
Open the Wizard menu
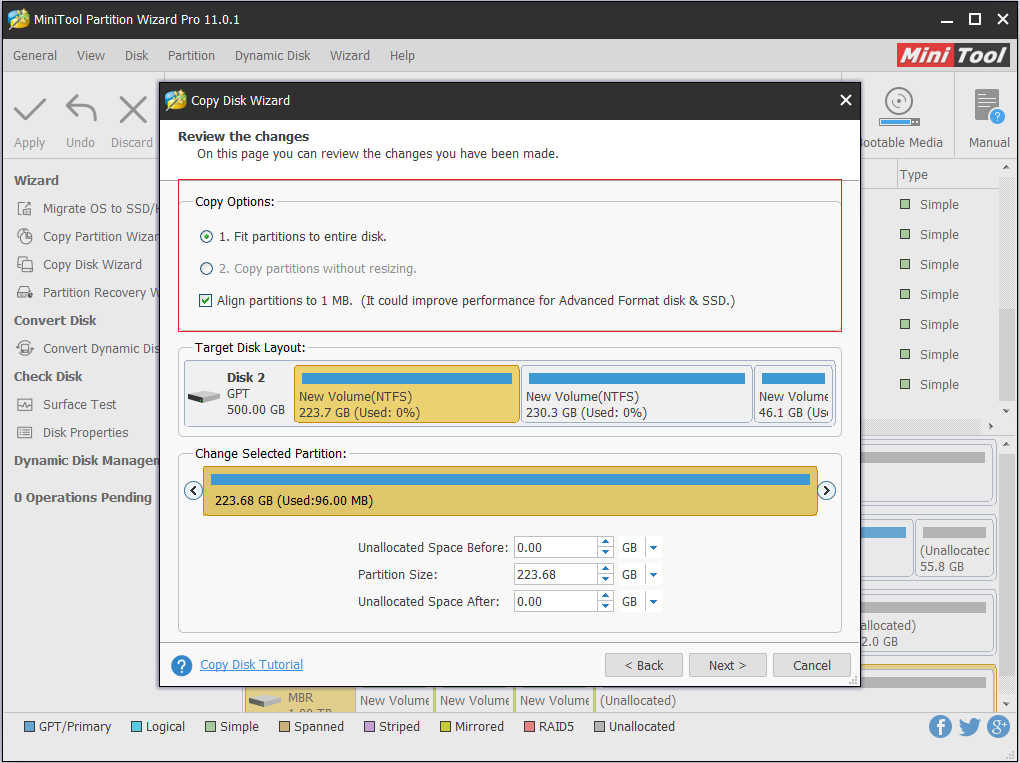point(350,55)
